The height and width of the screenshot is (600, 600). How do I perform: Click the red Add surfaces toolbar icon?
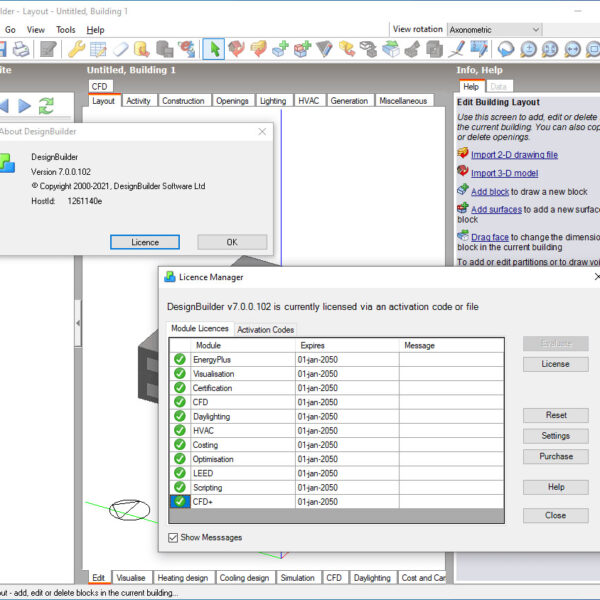(x=302, y=49)
